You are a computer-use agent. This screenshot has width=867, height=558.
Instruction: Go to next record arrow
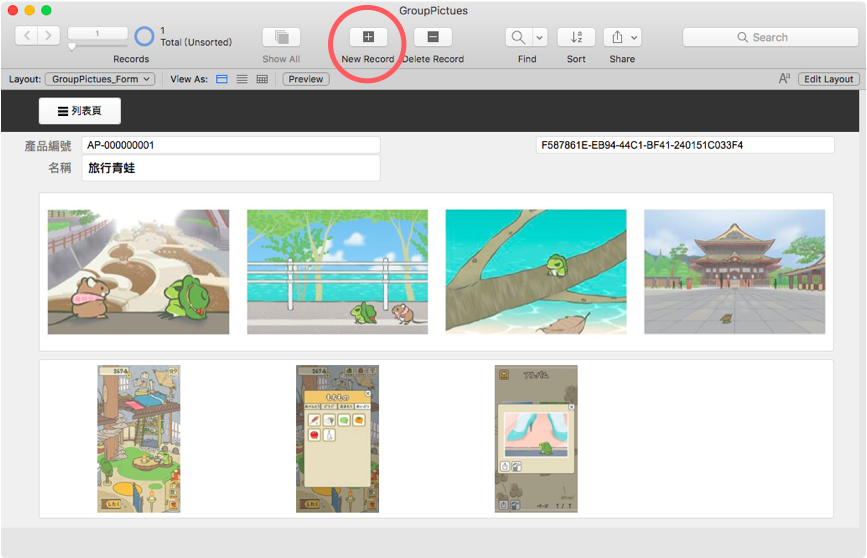click(x=49, y=36)
